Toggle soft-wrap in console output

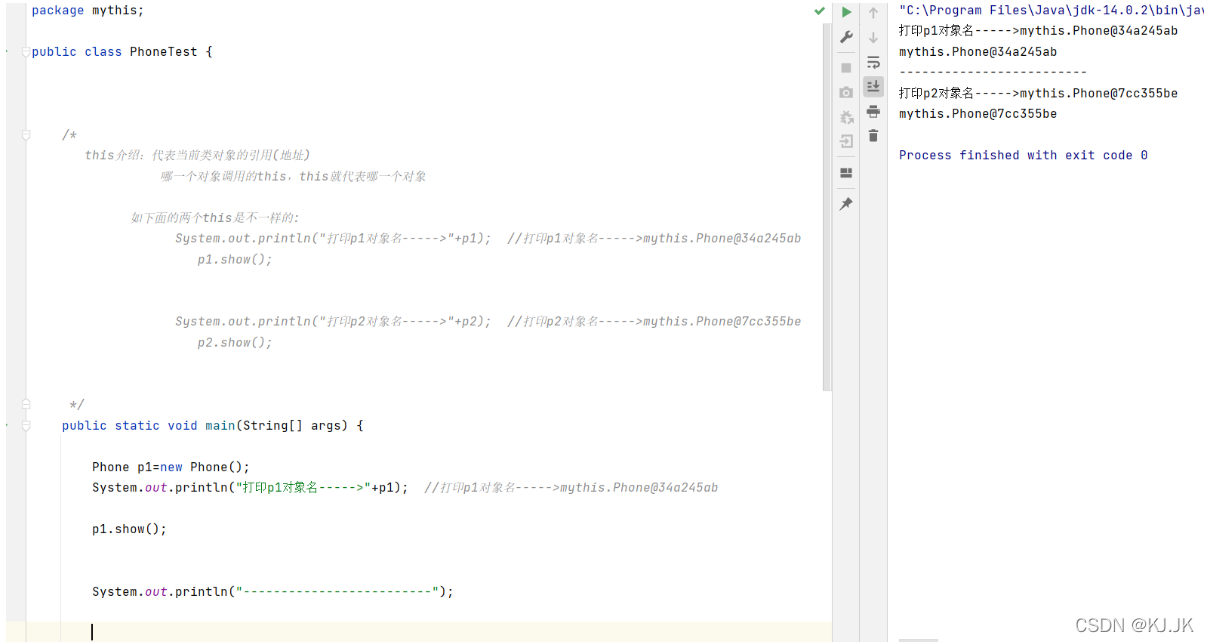click(x=873, y=62)
